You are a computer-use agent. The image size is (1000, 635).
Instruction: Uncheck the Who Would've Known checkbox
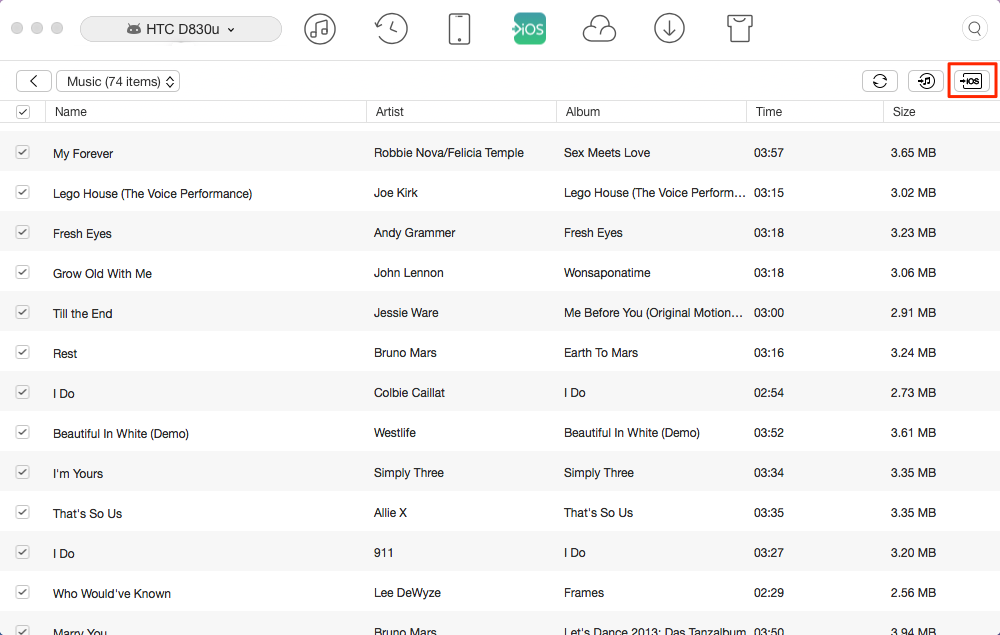tap(22, 592)
